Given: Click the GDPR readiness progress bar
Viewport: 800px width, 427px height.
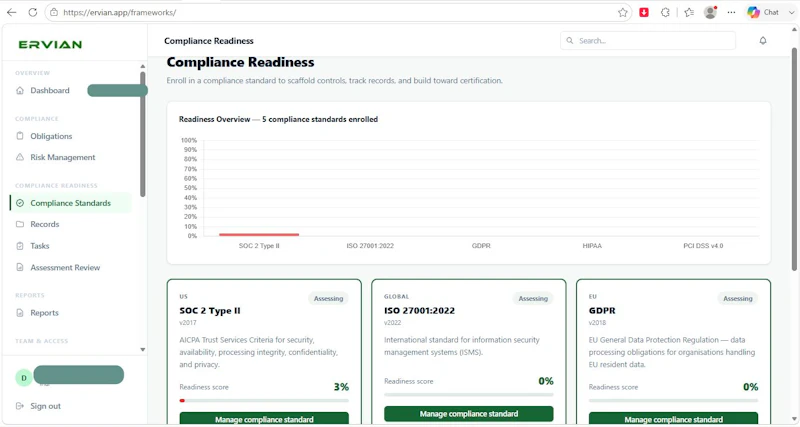Looking at the screenshot, I should 673,400.
